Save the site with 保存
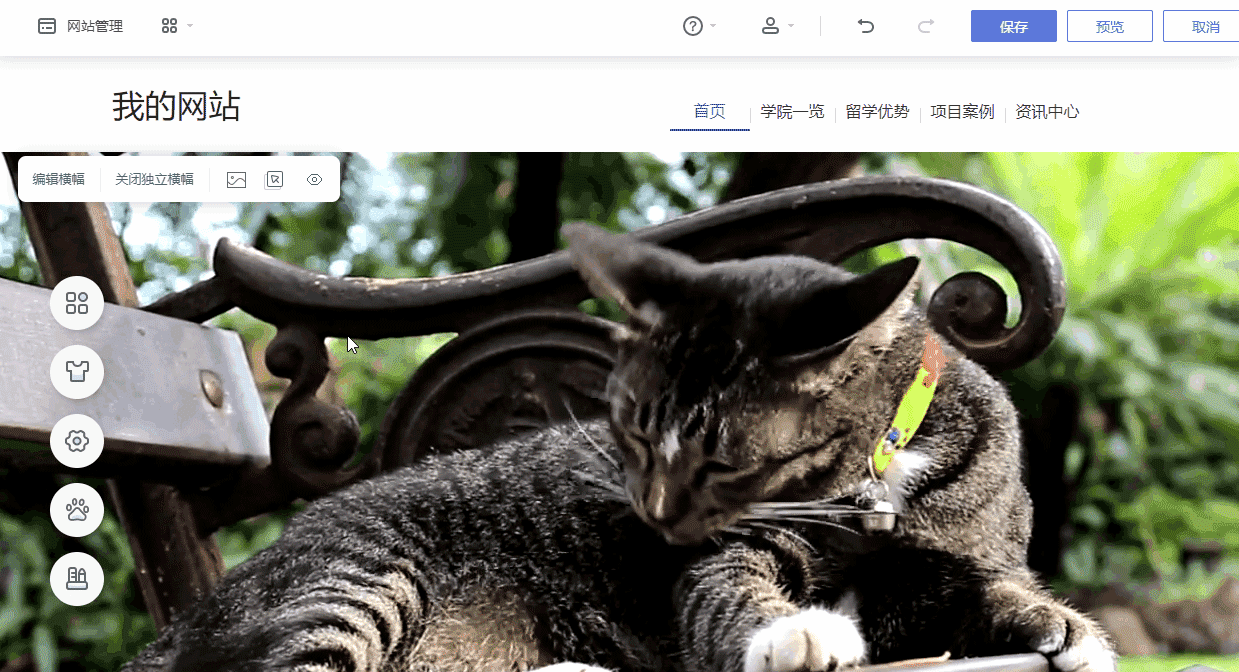This screenshot has width=1239, height=672. pos(1014,26)
